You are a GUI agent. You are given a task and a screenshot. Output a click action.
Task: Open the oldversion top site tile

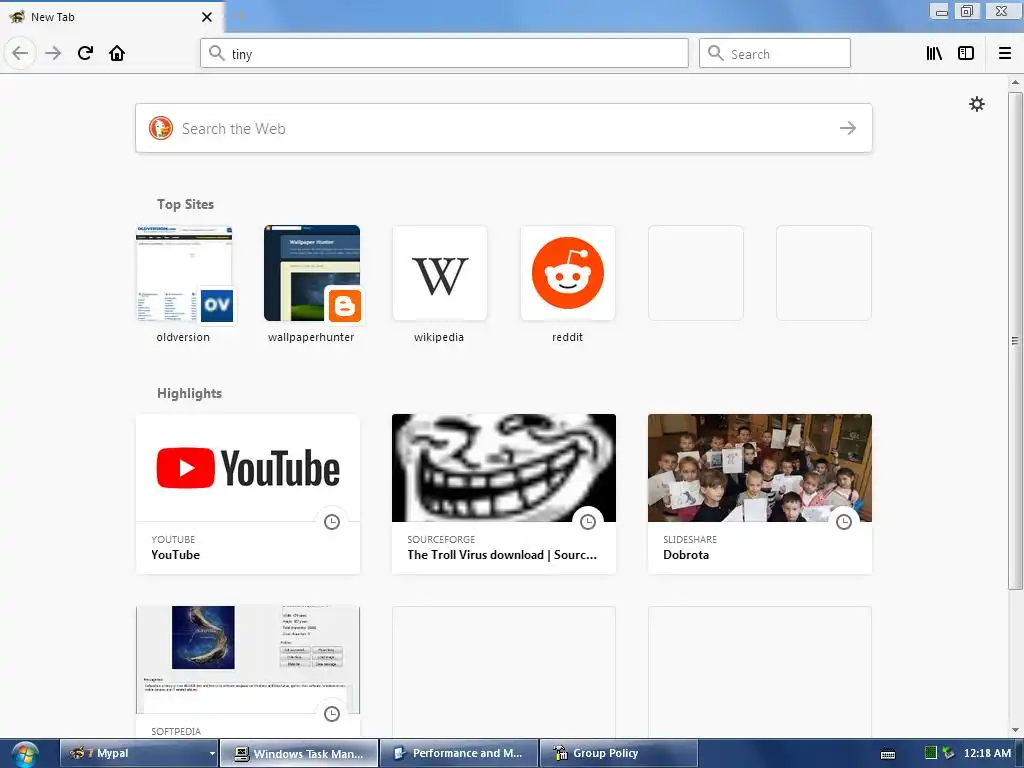tap(184, 285)
